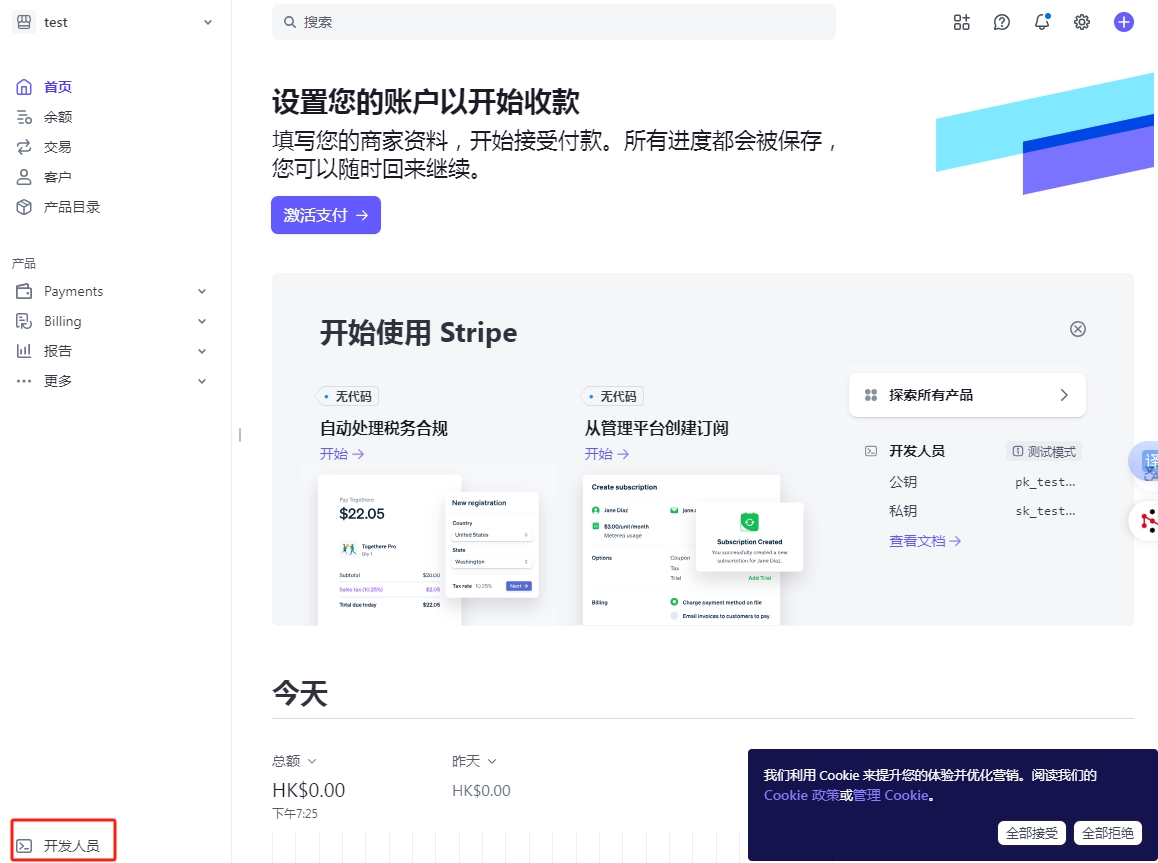
Task: Click the 测试模式 badge
Action: tap(1044, 451)
